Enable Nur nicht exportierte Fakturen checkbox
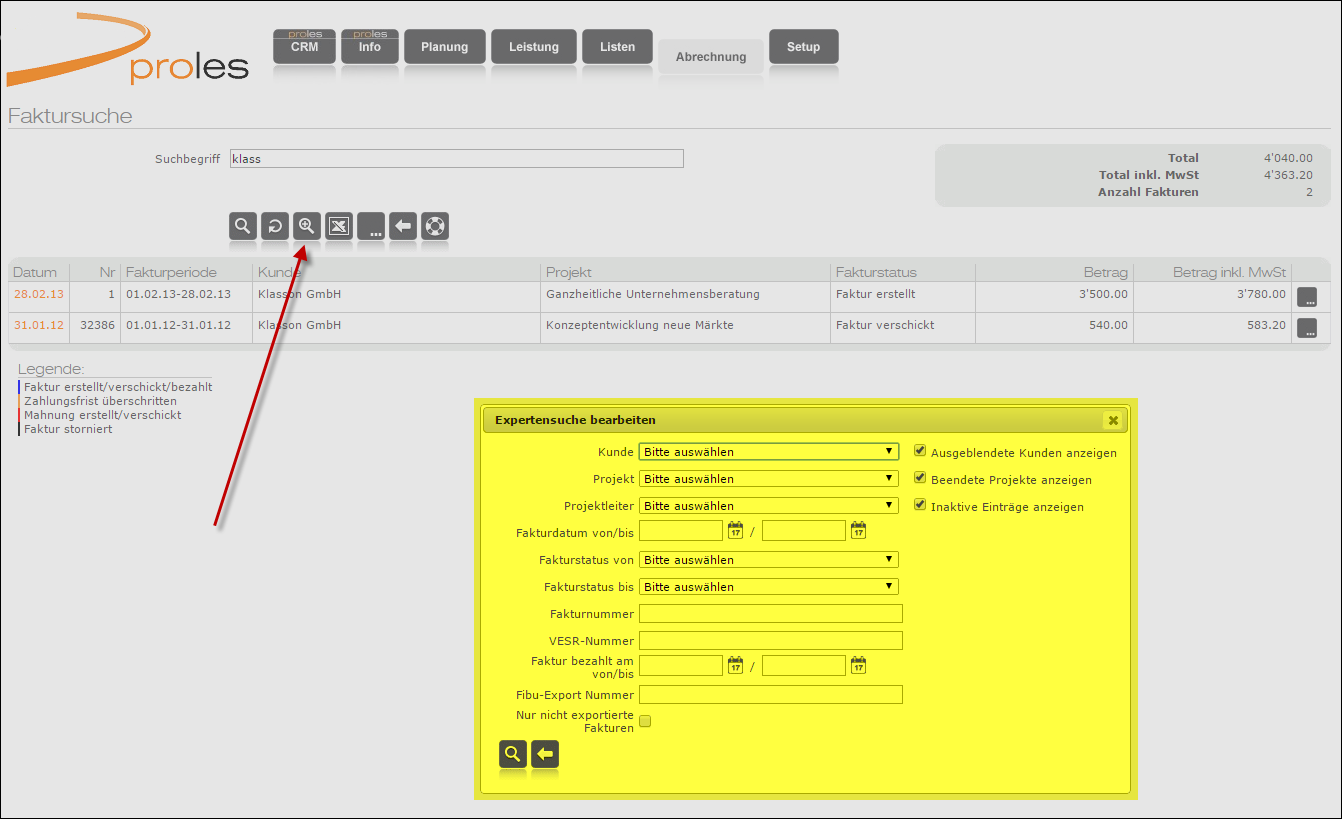Image resolution: width=1342 pixels, height=819 pixels. 645,721
